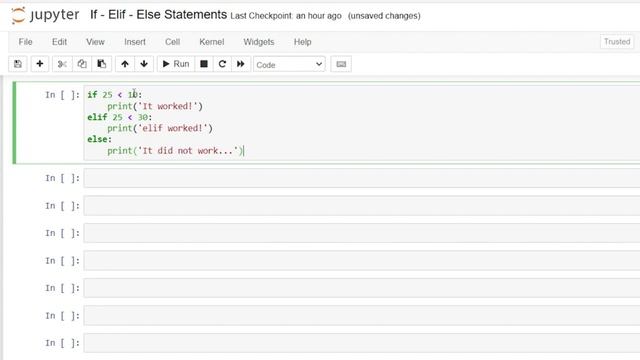Image resolution: width=640 pixels, height=360 pixels.
Task: Click the Jupyter logo
Action: click(45, 15)
